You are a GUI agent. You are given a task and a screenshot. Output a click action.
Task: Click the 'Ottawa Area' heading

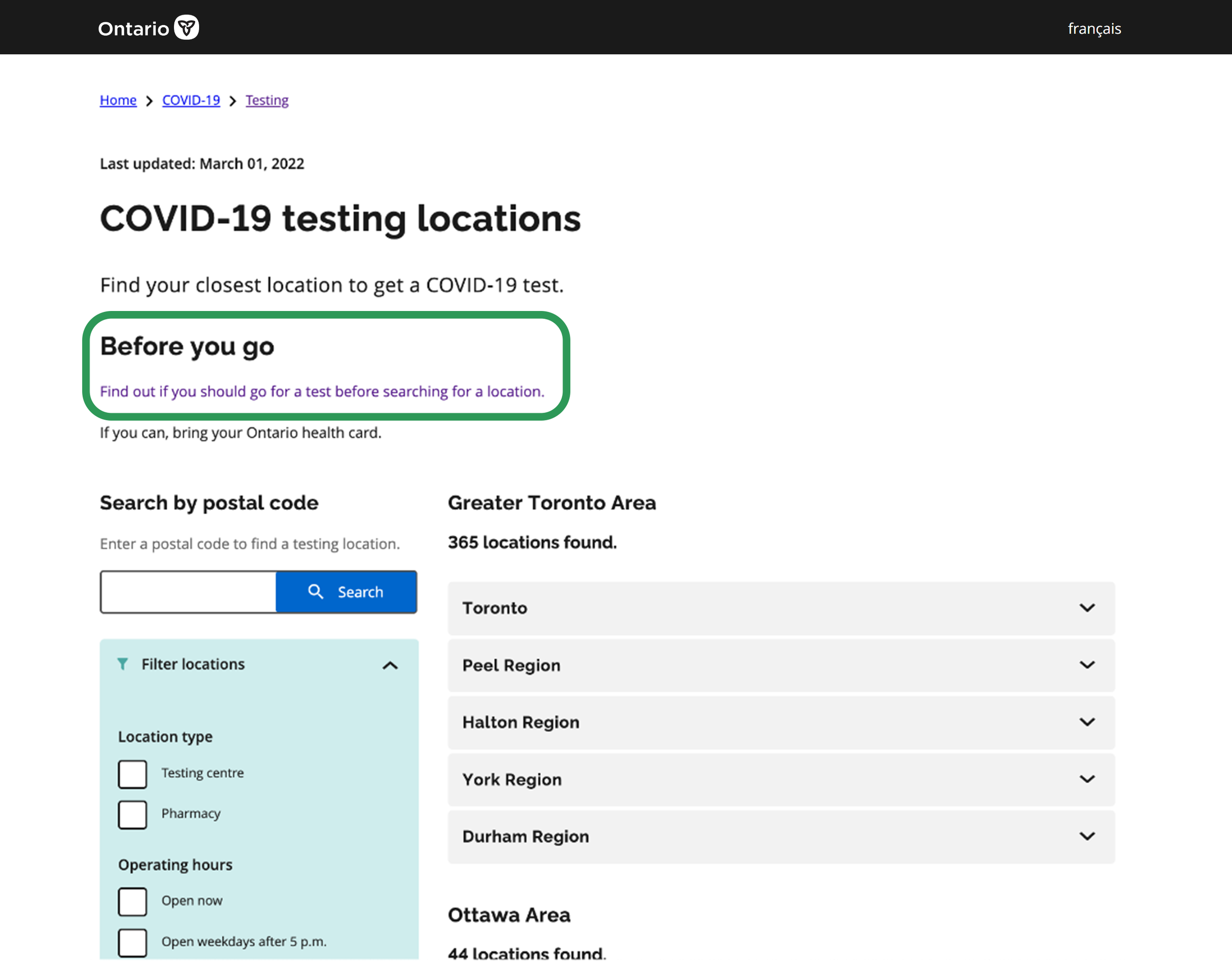509,915
